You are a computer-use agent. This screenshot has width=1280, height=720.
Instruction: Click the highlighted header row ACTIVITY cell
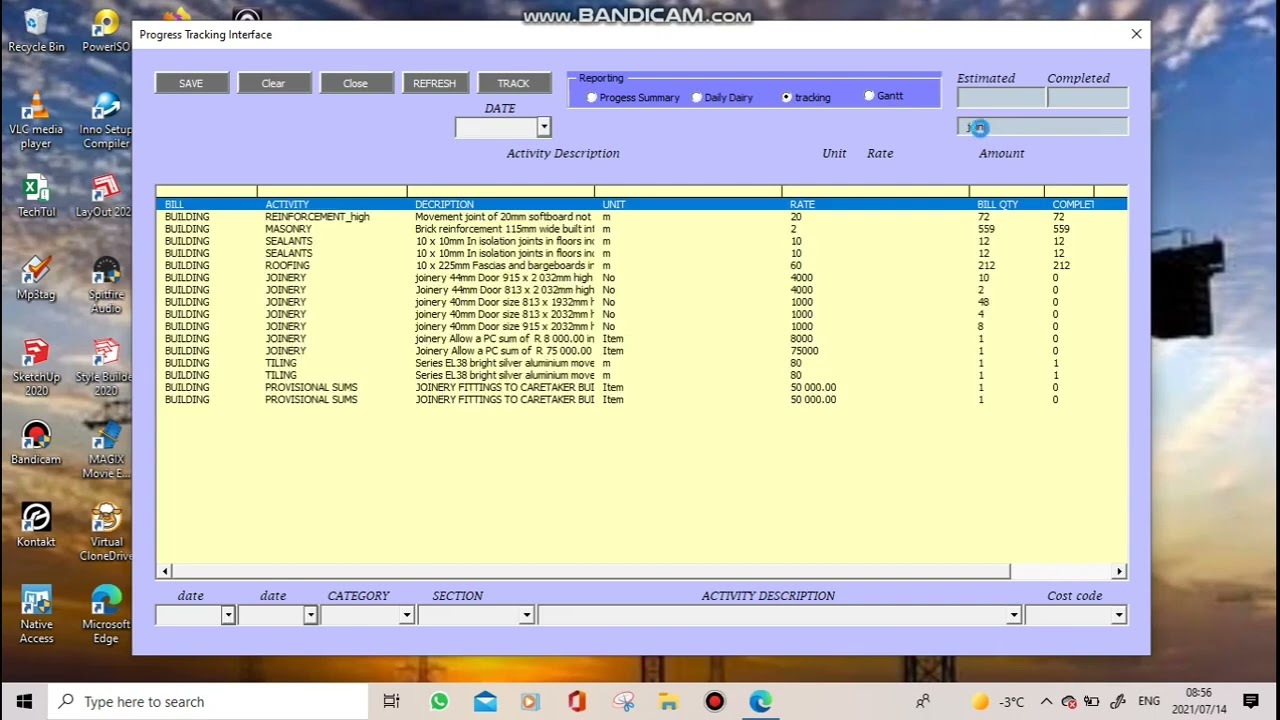(x=287, y=204)
